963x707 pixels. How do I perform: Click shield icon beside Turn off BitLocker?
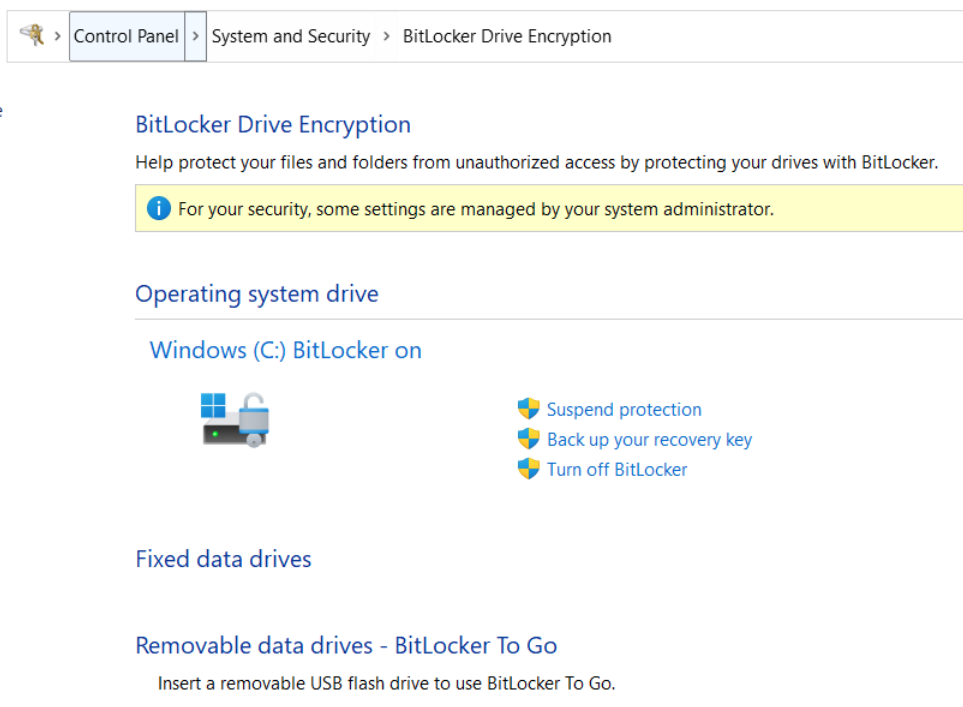[x=528, y=469]
